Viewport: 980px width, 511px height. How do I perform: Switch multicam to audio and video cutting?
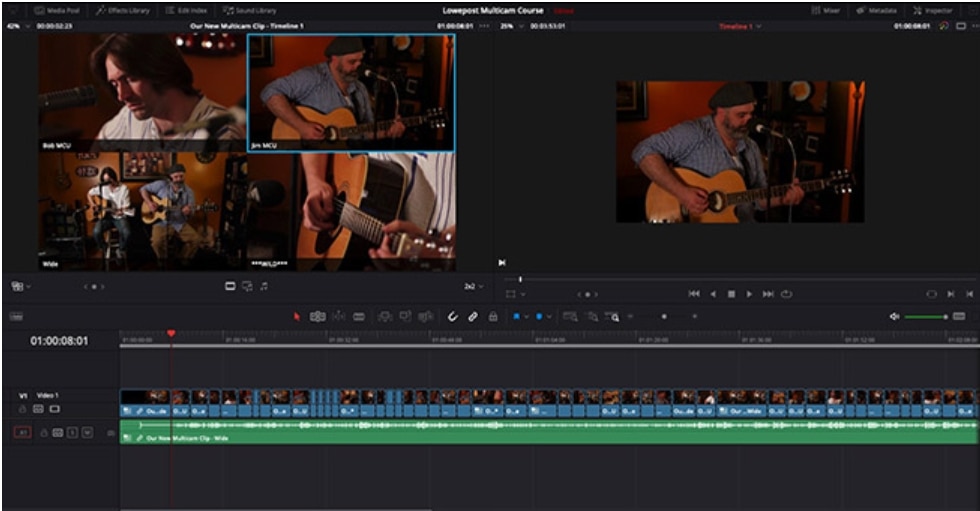(247, 286)
